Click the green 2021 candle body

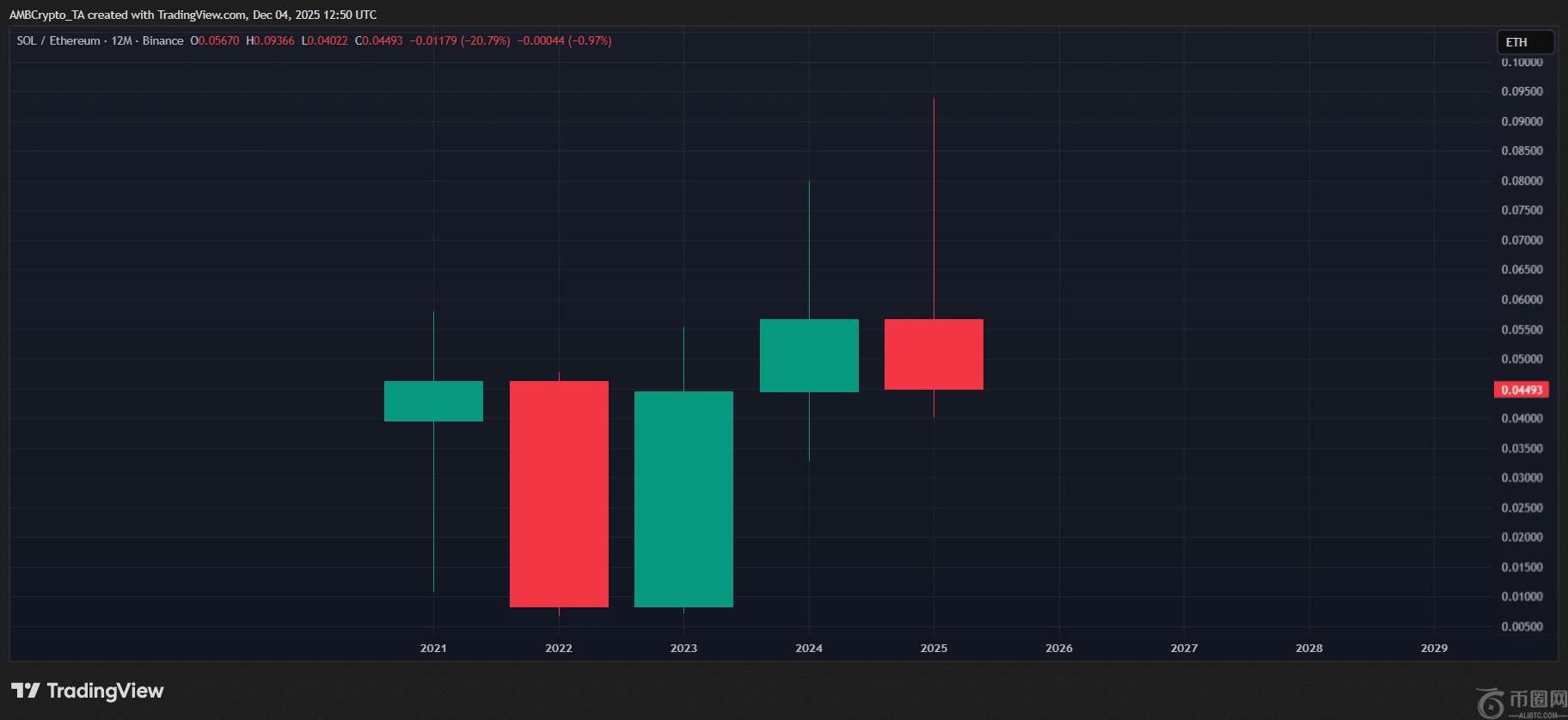point(433,401)
